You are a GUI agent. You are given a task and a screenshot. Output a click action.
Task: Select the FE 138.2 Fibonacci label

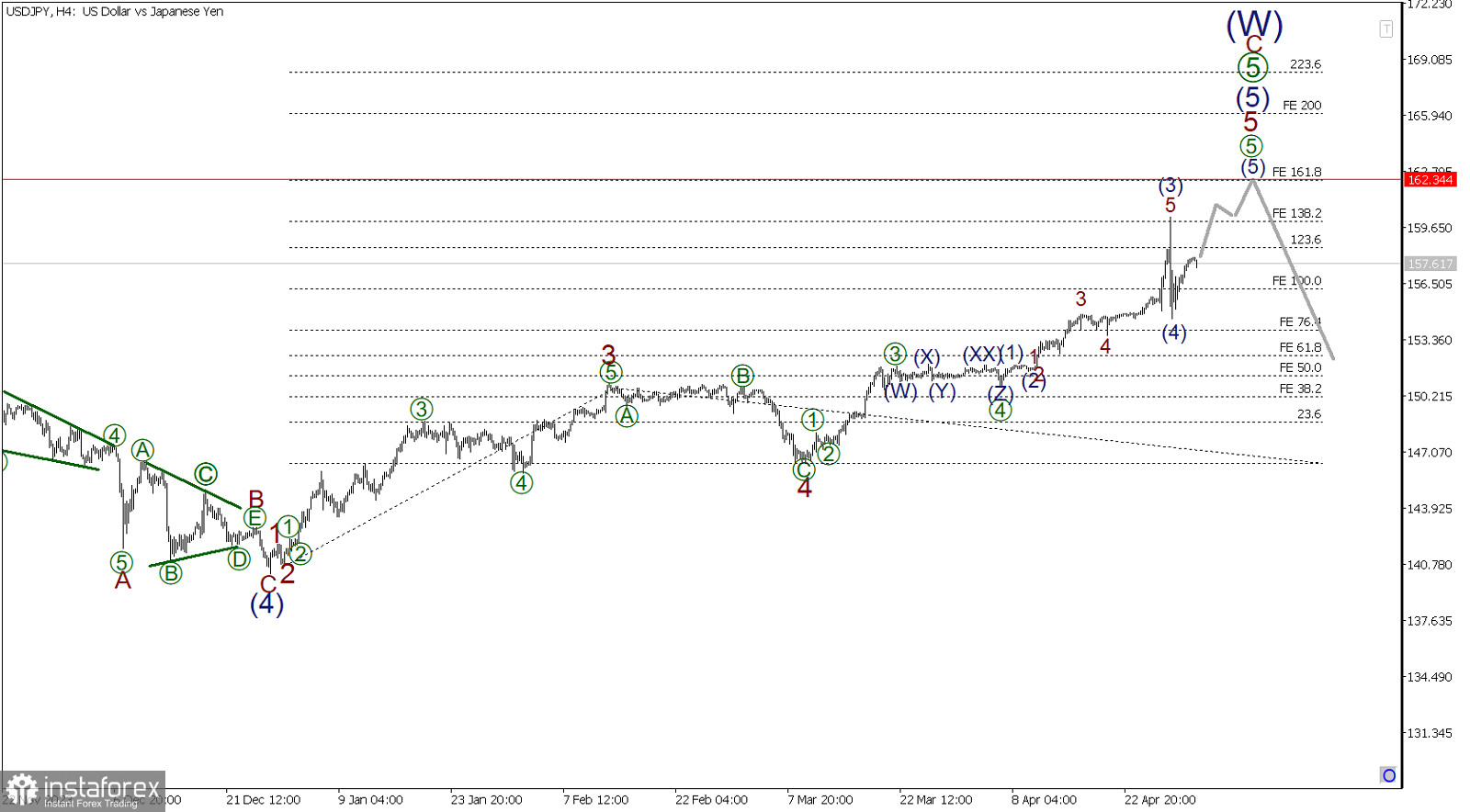1297,213
